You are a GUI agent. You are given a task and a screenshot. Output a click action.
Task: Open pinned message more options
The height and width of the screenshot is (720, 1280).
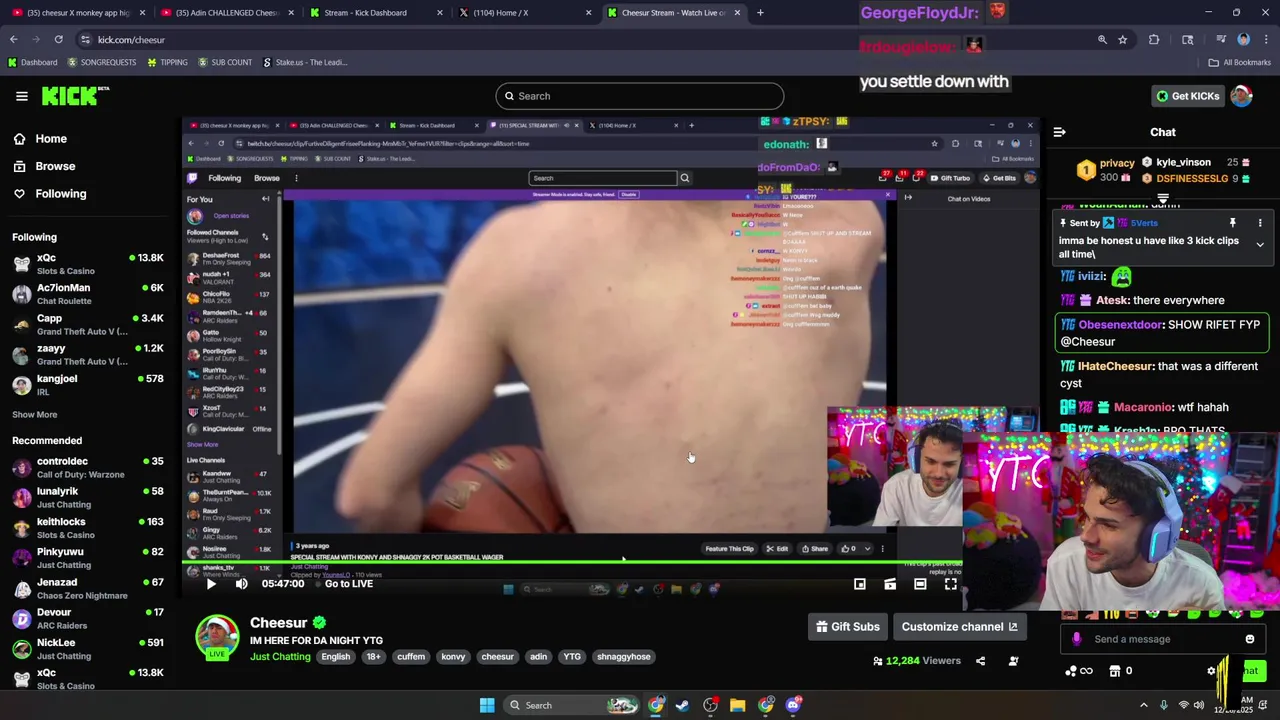[1260, 223]
